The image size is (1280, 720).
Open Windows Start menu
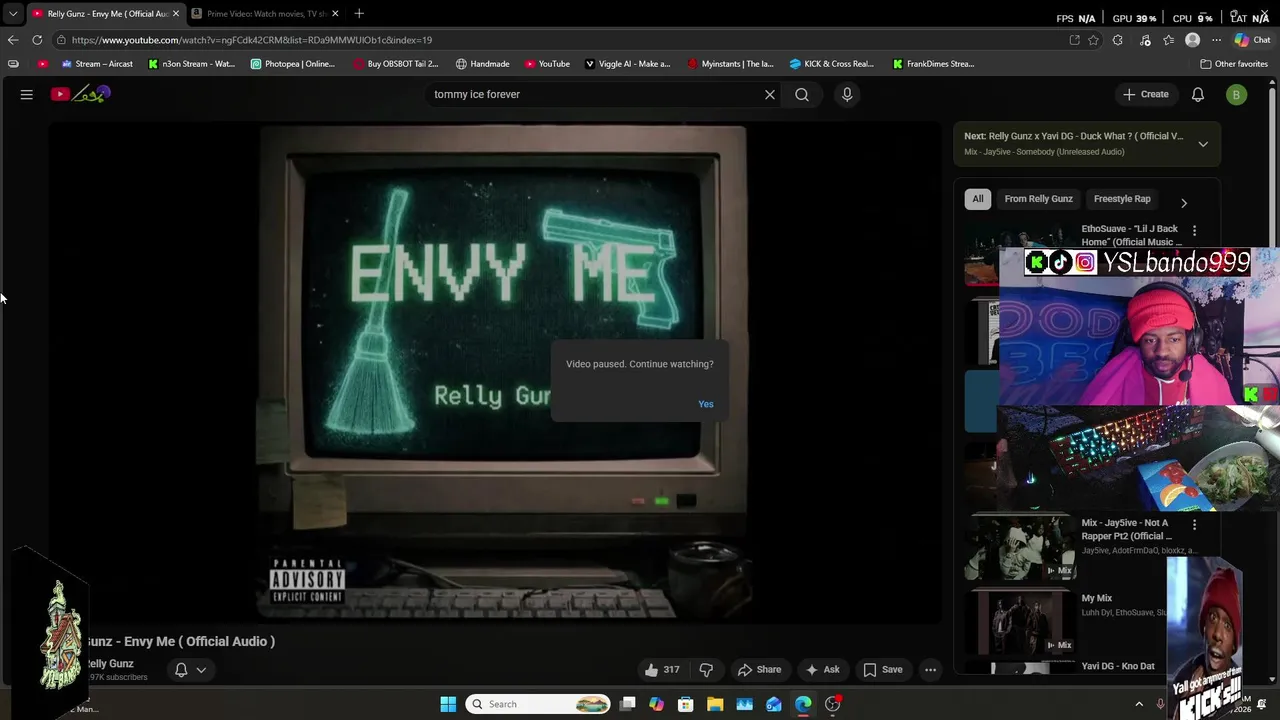[x=448, y=704]
